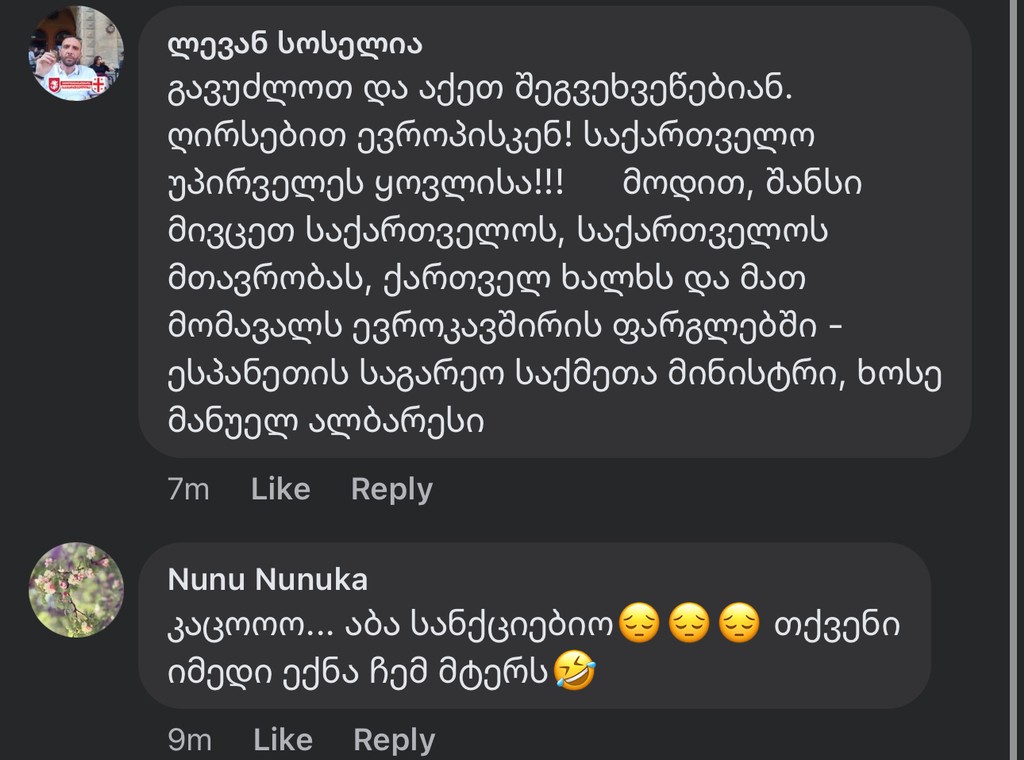The image size is (1024, 760).
Task: Open Nunu Nunuka's flower profile picture
Action: (x=76, y=590)
